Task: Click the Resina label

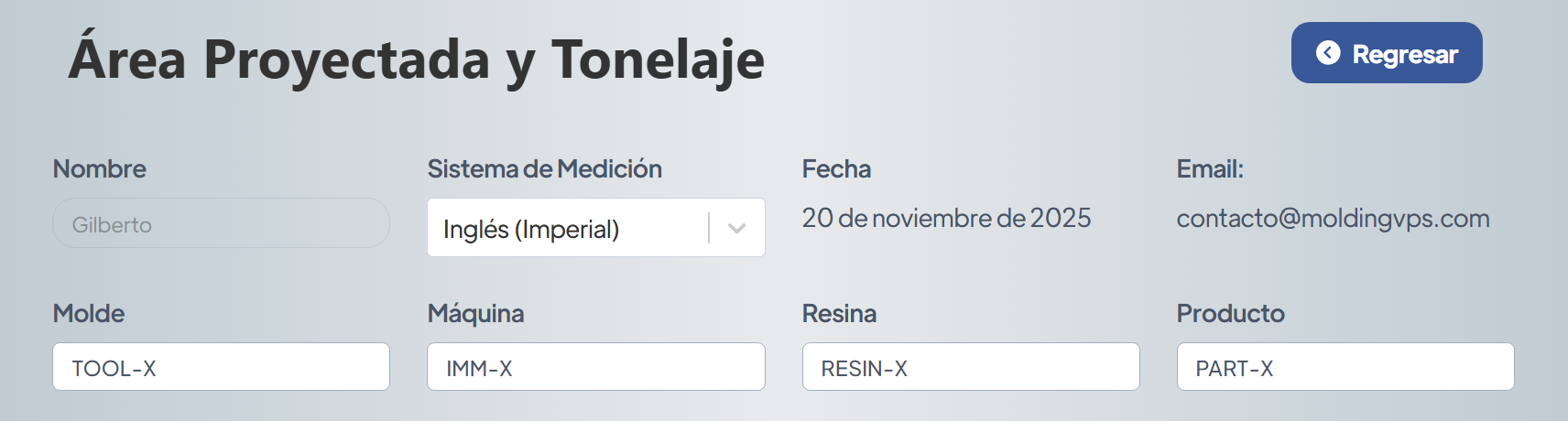Action: (839, 314)
